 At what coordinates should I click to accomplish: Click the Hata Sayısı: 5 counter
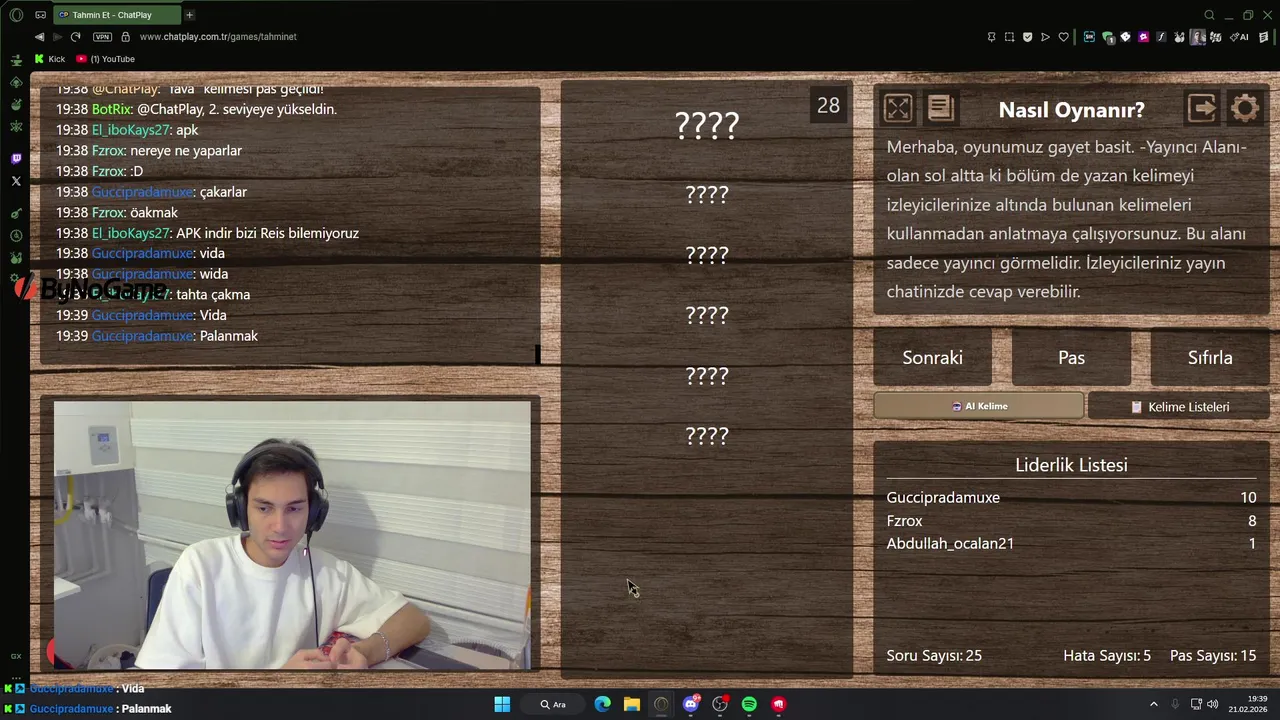[x=1107, y=656]
